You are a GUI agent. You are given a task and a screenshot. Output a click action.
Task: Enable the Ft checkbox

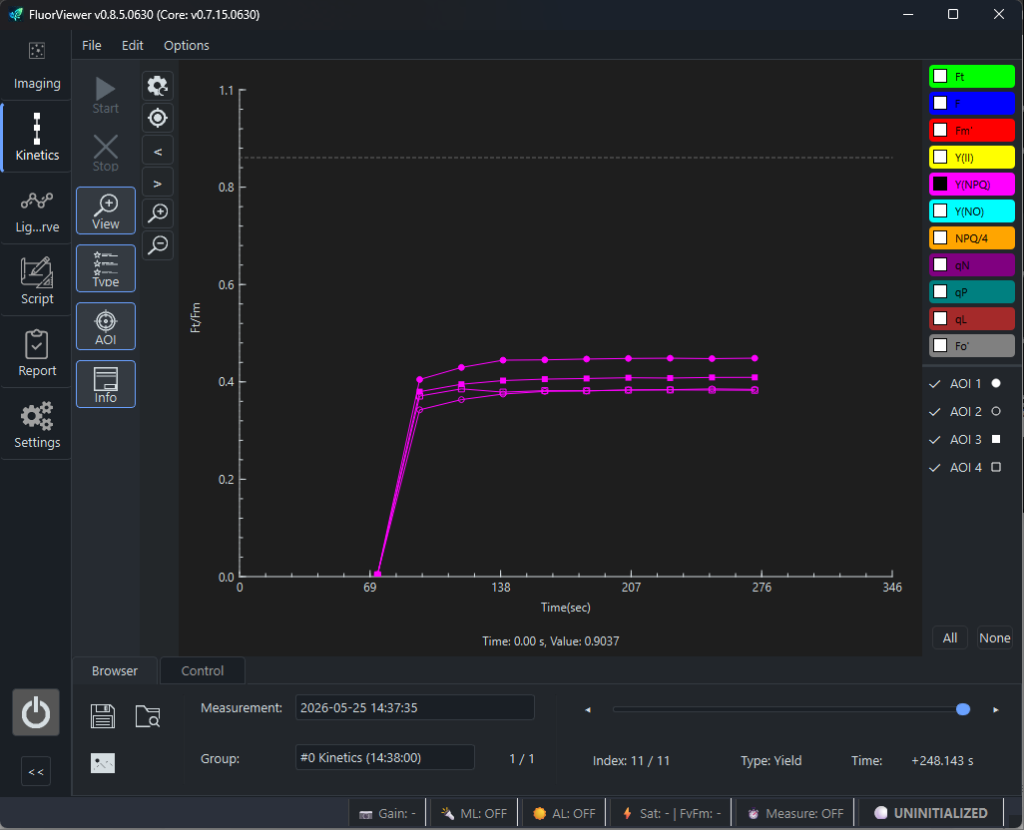tap(940, 76)
